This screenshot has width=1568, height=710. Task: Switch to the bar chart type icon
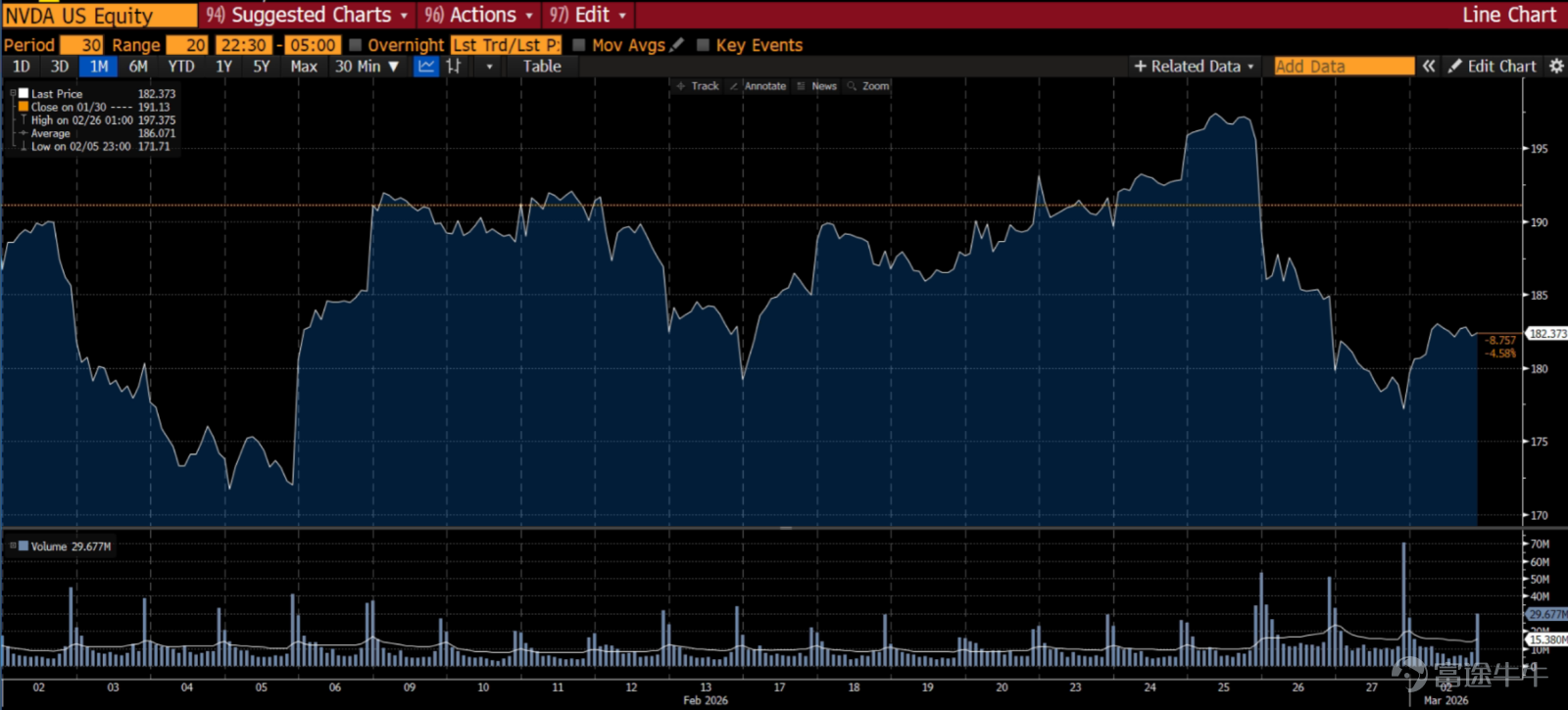454,67
